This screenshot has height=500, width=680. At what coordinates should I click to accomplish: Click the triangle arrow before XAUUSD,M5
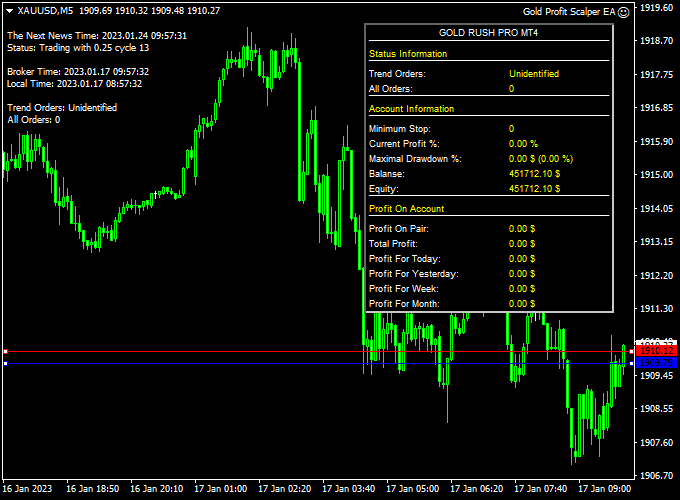click(x=10, y=11)
